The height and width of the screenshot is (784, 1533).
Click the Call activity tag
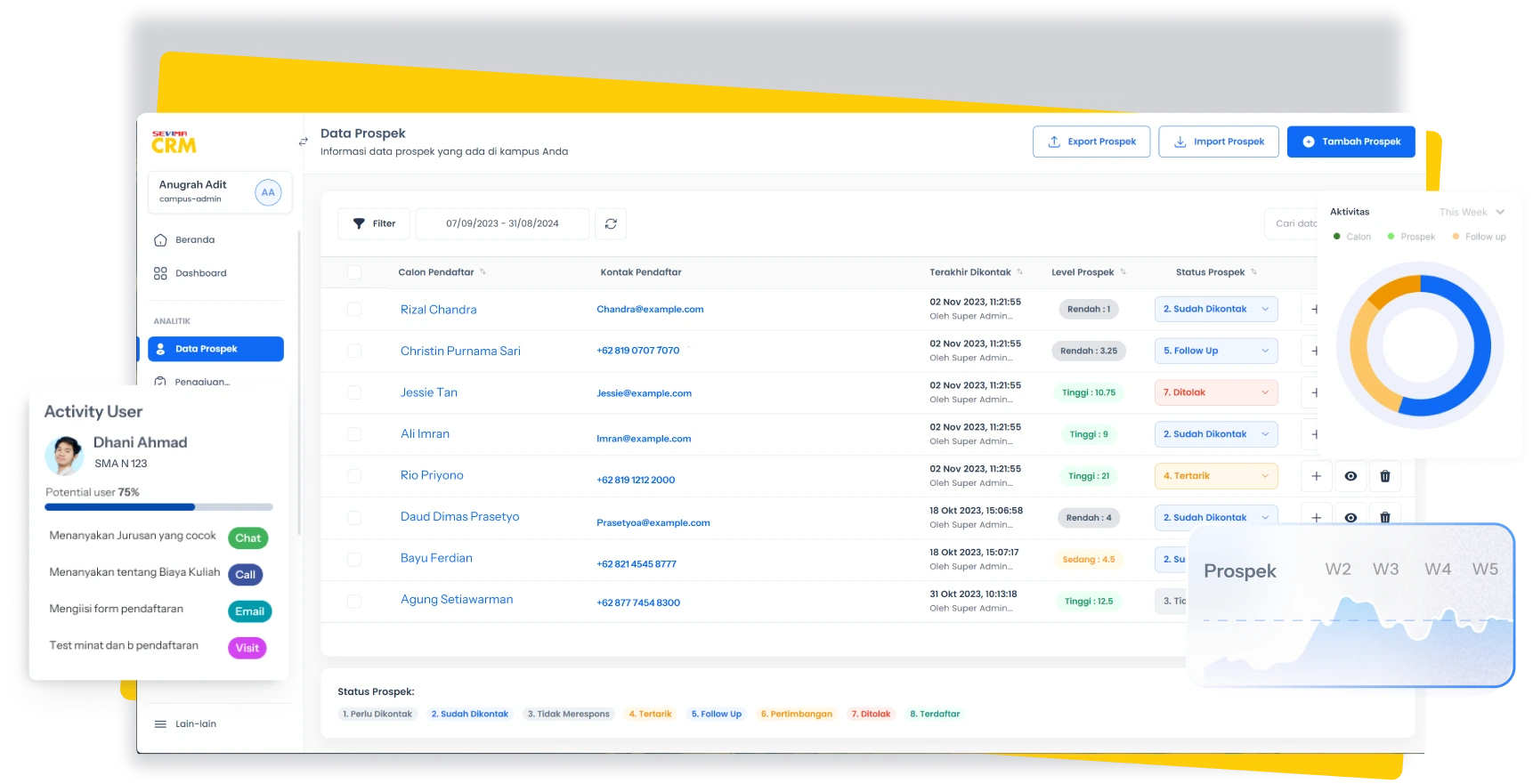point(246,575)
